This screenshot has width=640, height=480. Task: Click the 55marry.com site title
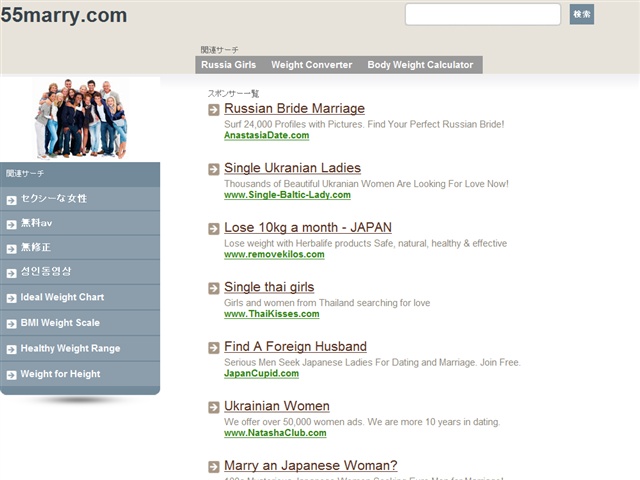[x=64, y=15]
